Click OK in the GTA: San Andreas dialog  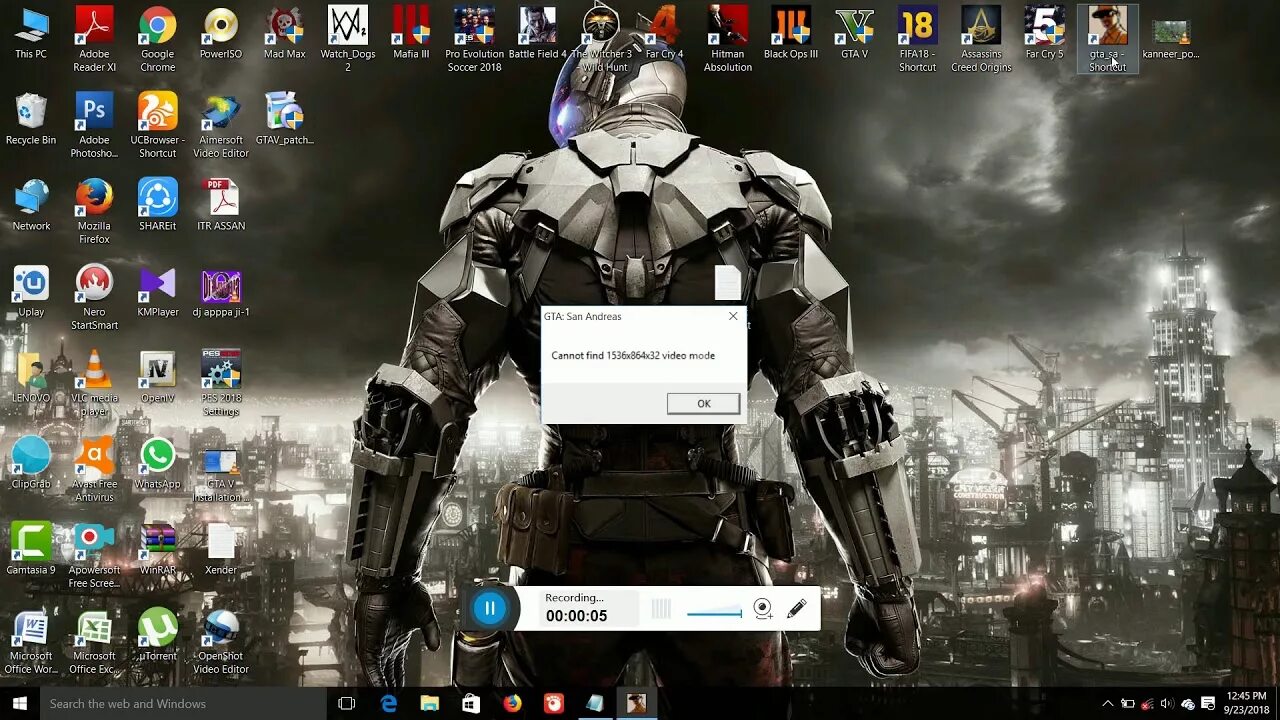pos(703,403)
